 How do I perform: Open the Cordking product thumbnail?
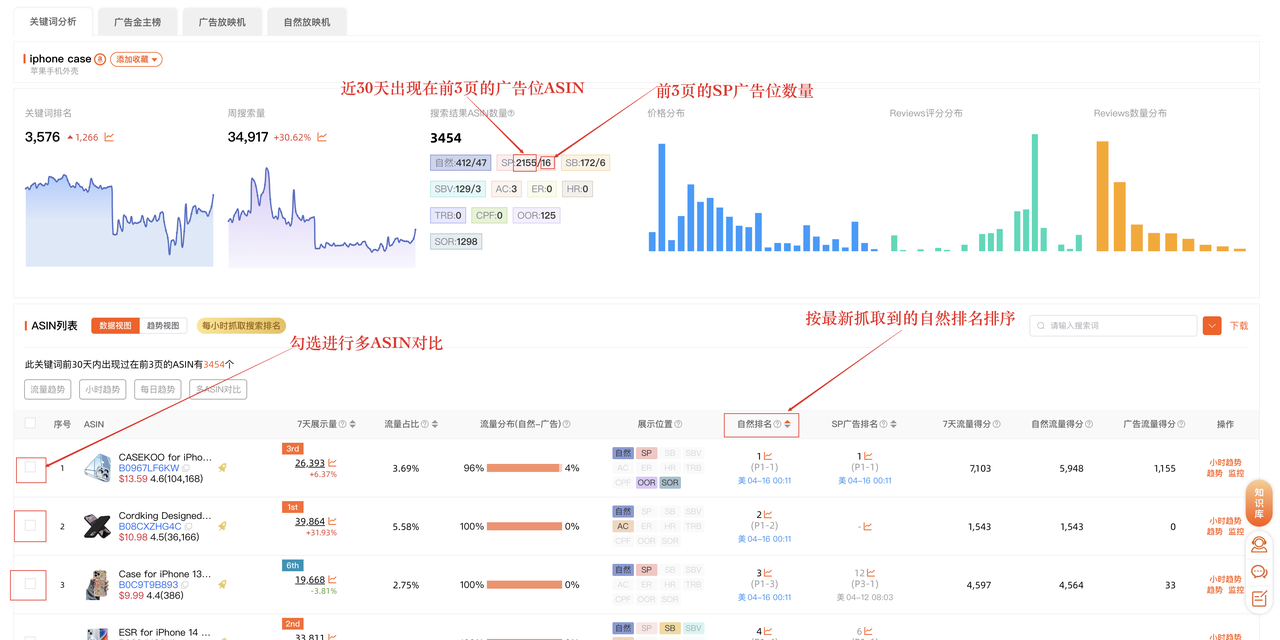pyautogui.click(x=98, y=526)
